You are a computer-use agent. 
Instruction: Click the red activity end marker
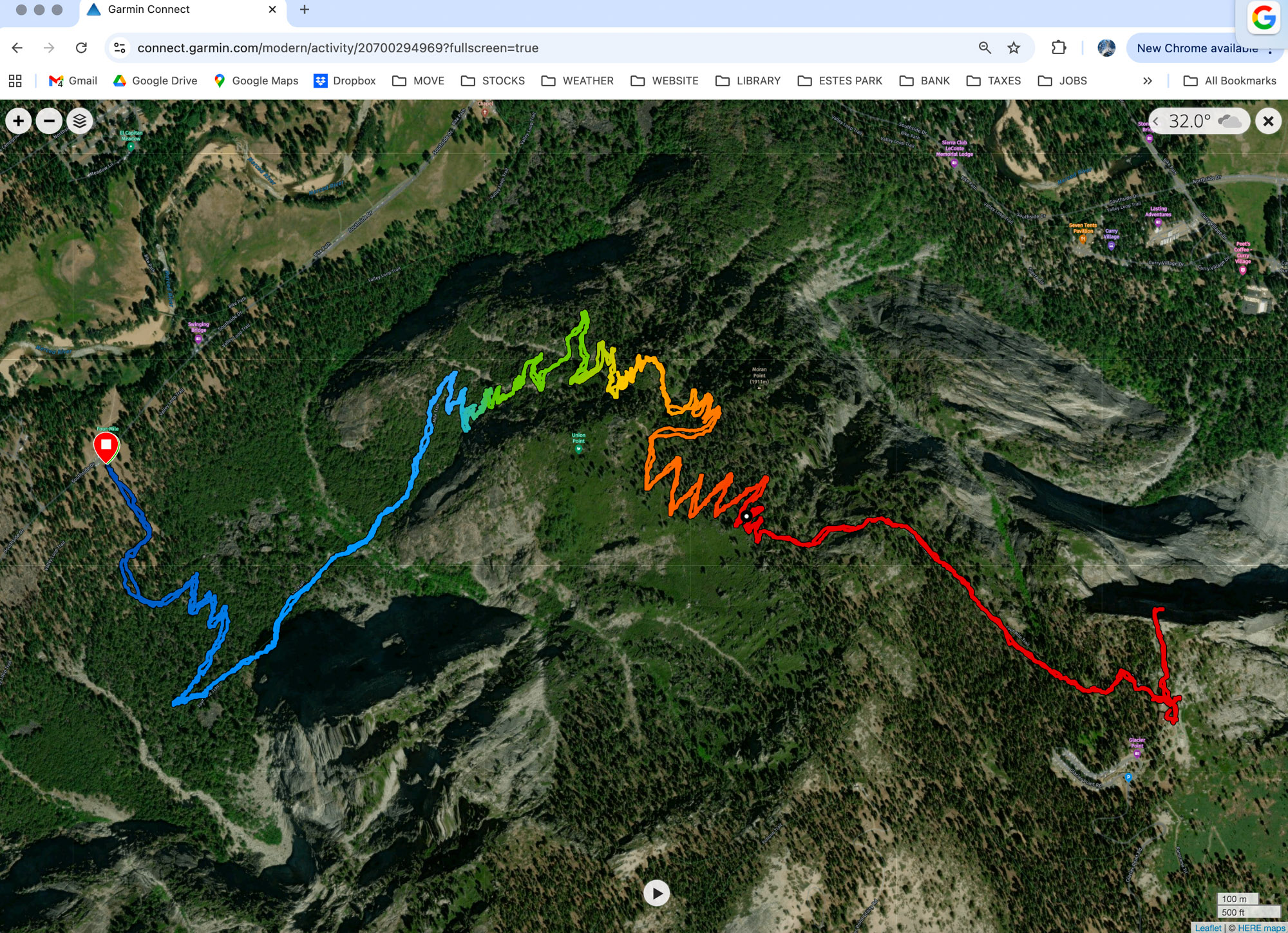tap(106, 446)
